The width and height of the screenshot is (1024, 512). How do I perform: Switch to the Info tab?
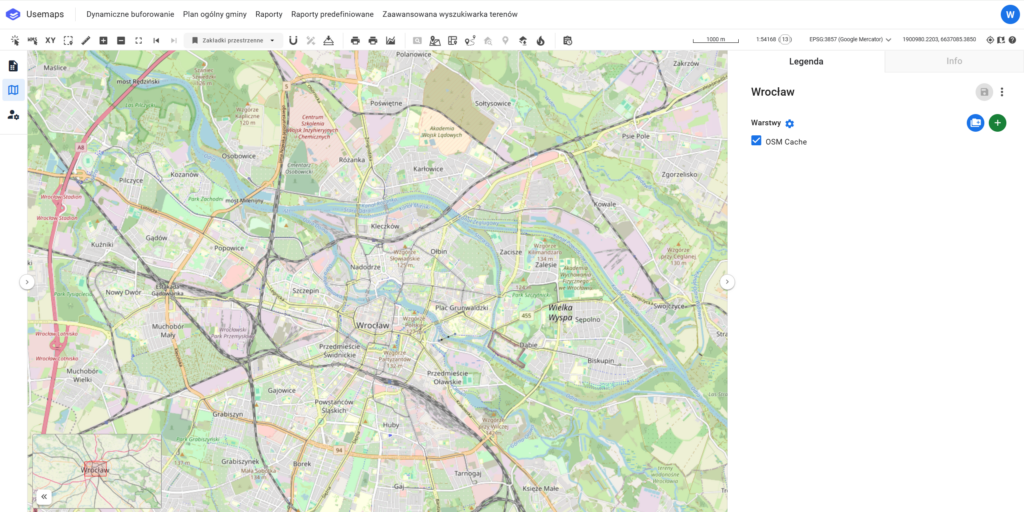[x=954, y=61]
